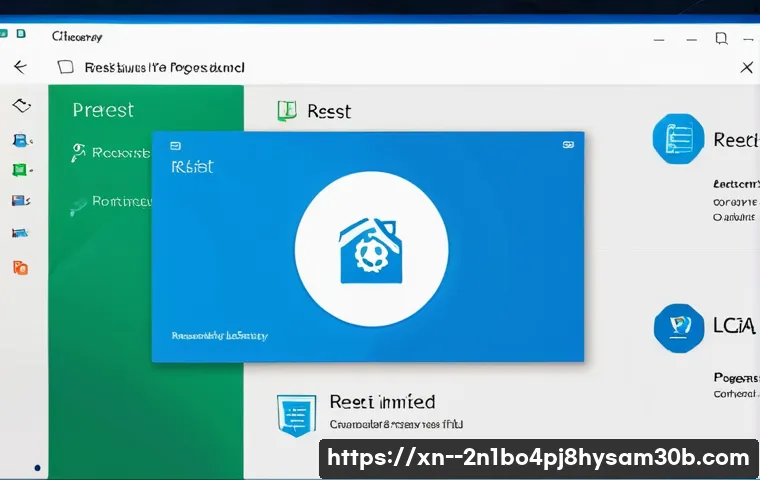Image resolution: width=760 pixels, height=480 pixels.
Task: Click the green document icon beside Resst
Action: (x=286, y=111)
